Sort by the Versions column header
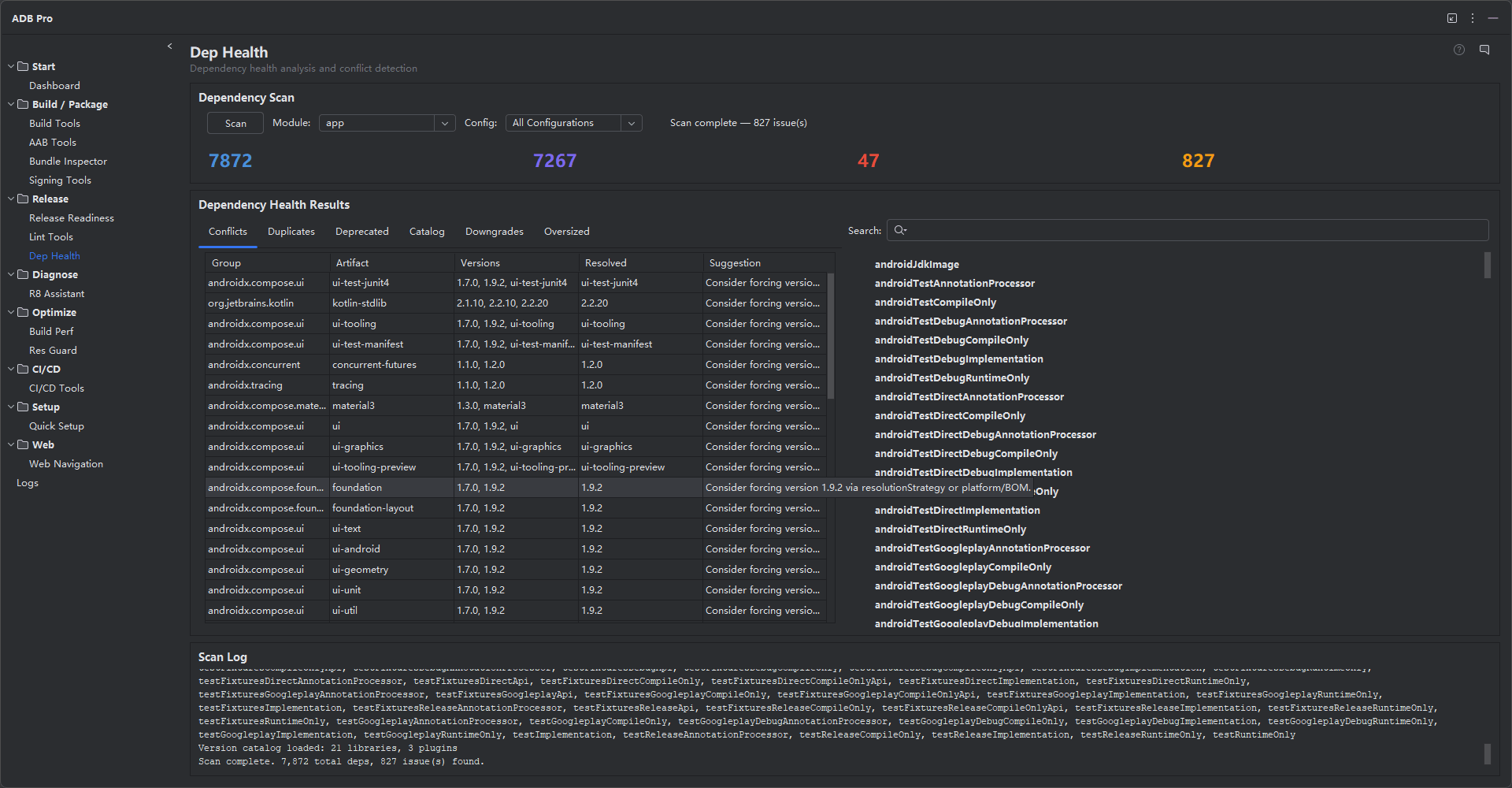Image resolution: width=1512 pixels, height=788 pixels. point(516,262)
